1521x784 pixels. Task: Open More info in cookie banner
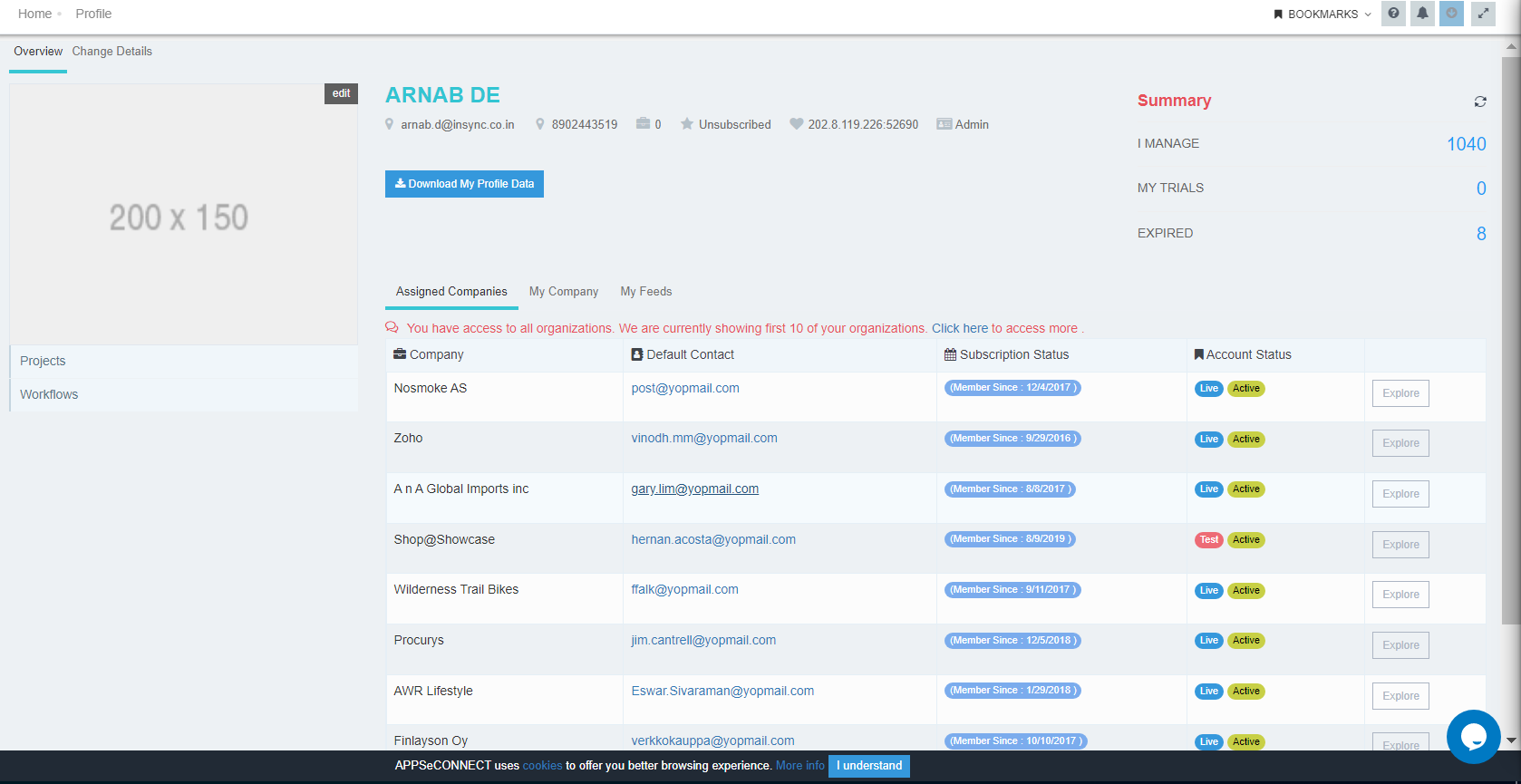pyautogui.click(x=800, y=766)
